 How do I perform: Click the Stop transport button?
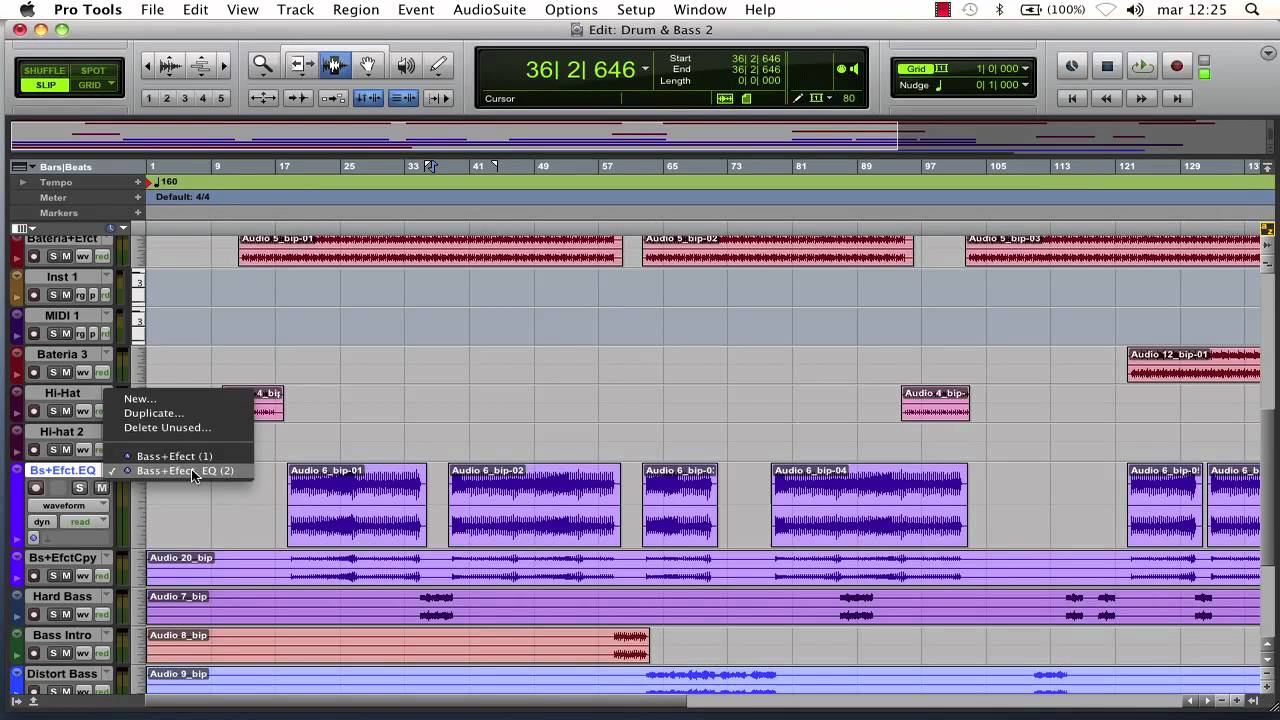click(x=1107, y=66)
